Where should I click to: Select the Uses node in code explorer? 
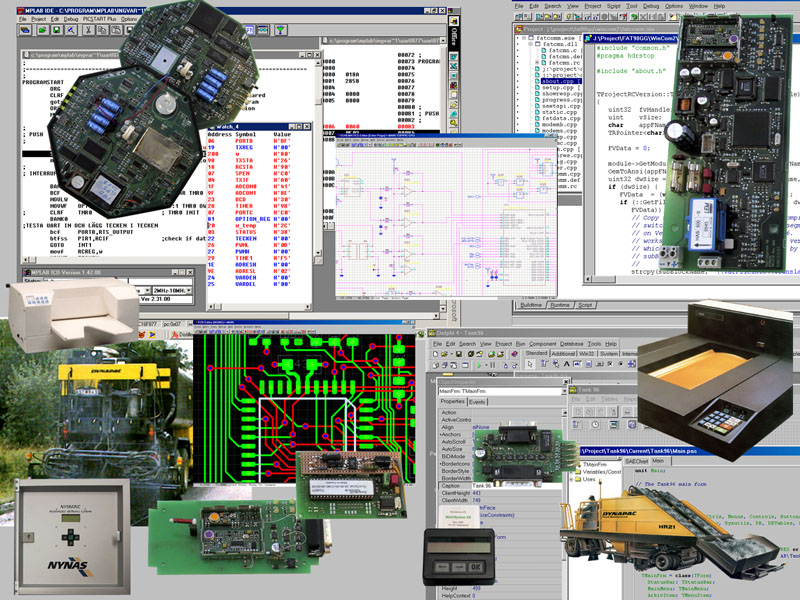589,480
